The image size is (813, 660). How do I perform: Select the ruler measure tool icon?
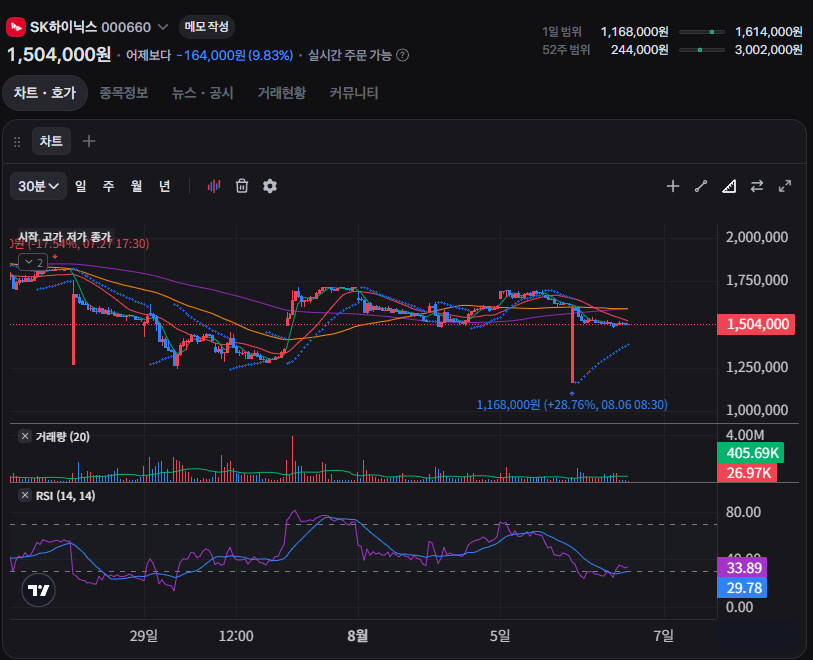[729, 186]
